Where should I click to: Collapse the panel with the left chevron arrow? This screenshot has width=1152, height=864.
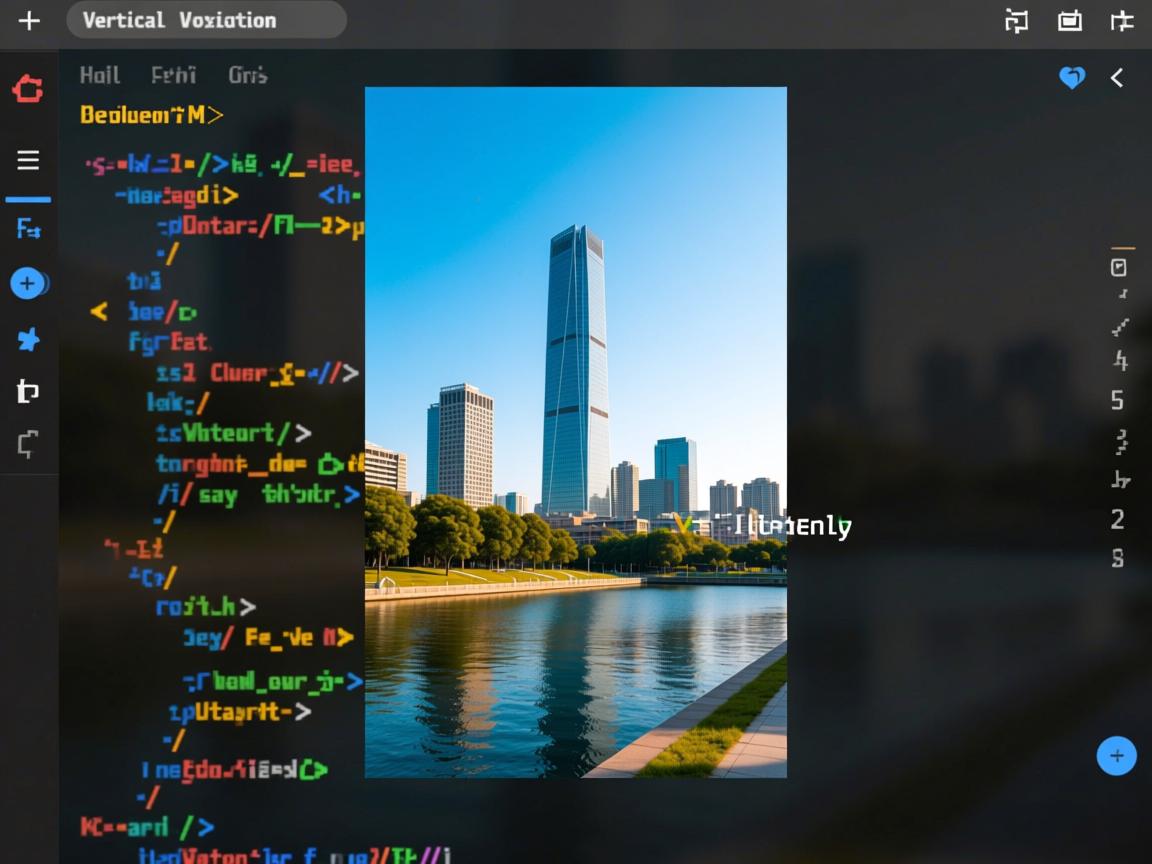tap(1117, 78)
